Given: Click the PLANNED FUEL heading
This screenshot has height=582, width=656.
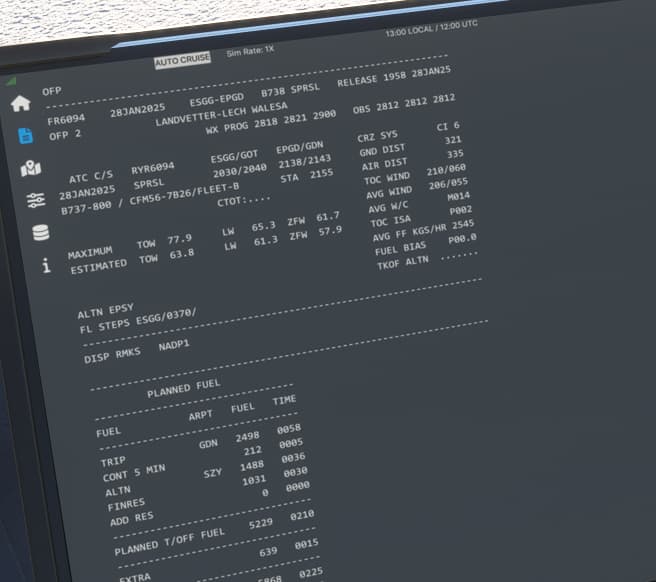Looking at the screenshot, I should (184, 389).
